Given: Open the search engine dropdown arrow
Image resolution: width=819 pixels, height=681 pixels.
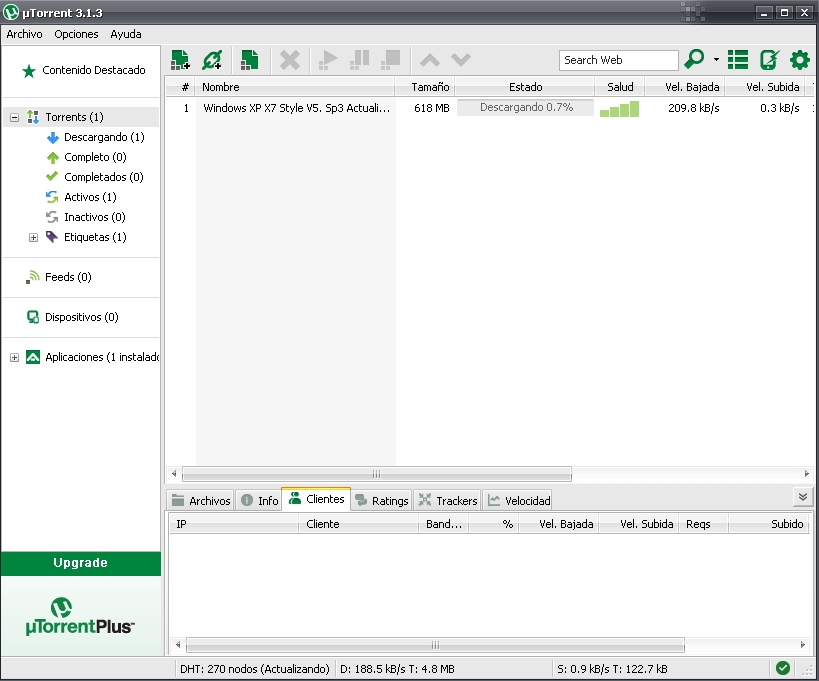Looking at the screenshot, I should 716,60.
